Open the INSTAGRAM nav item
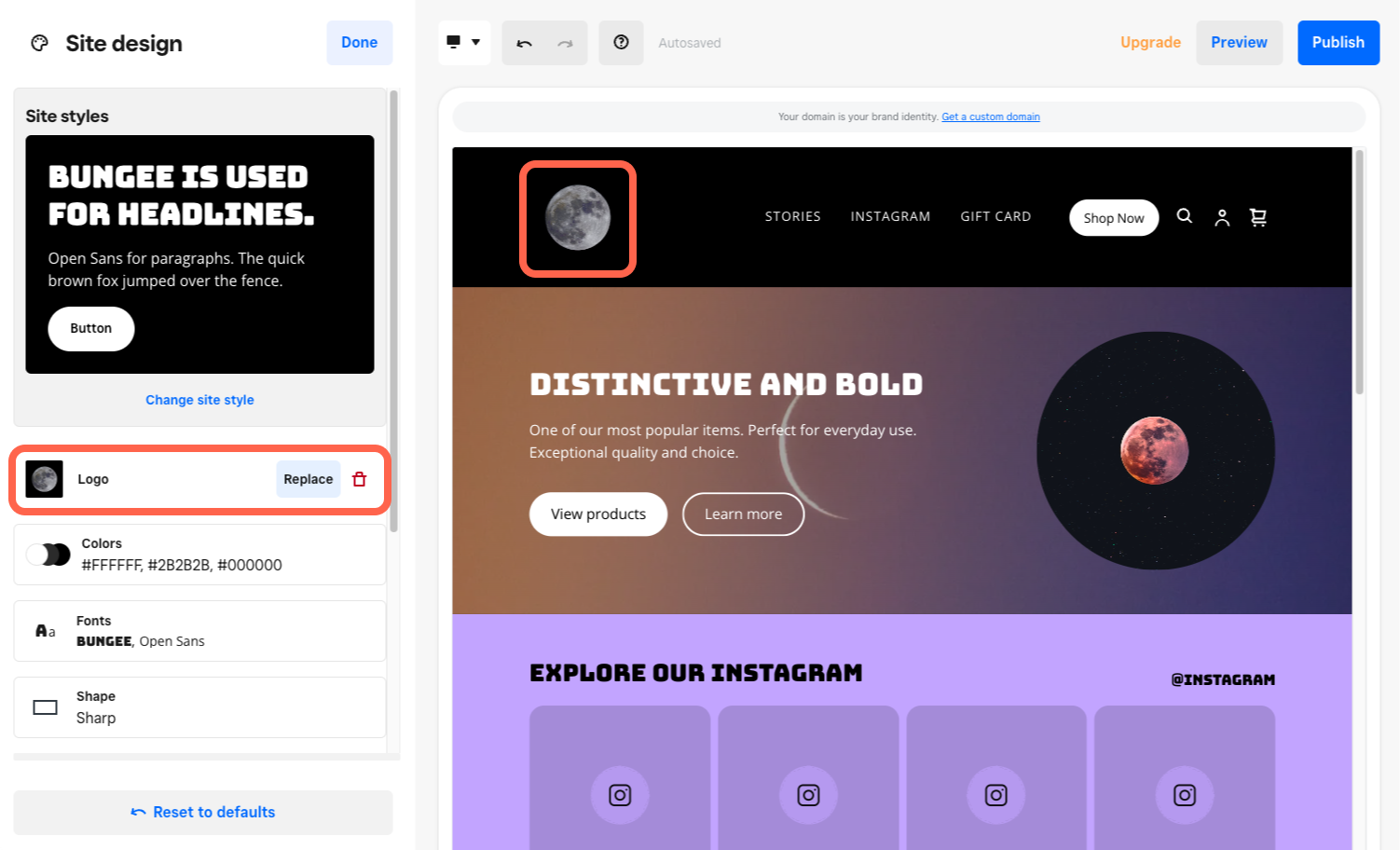 (890, 216)
